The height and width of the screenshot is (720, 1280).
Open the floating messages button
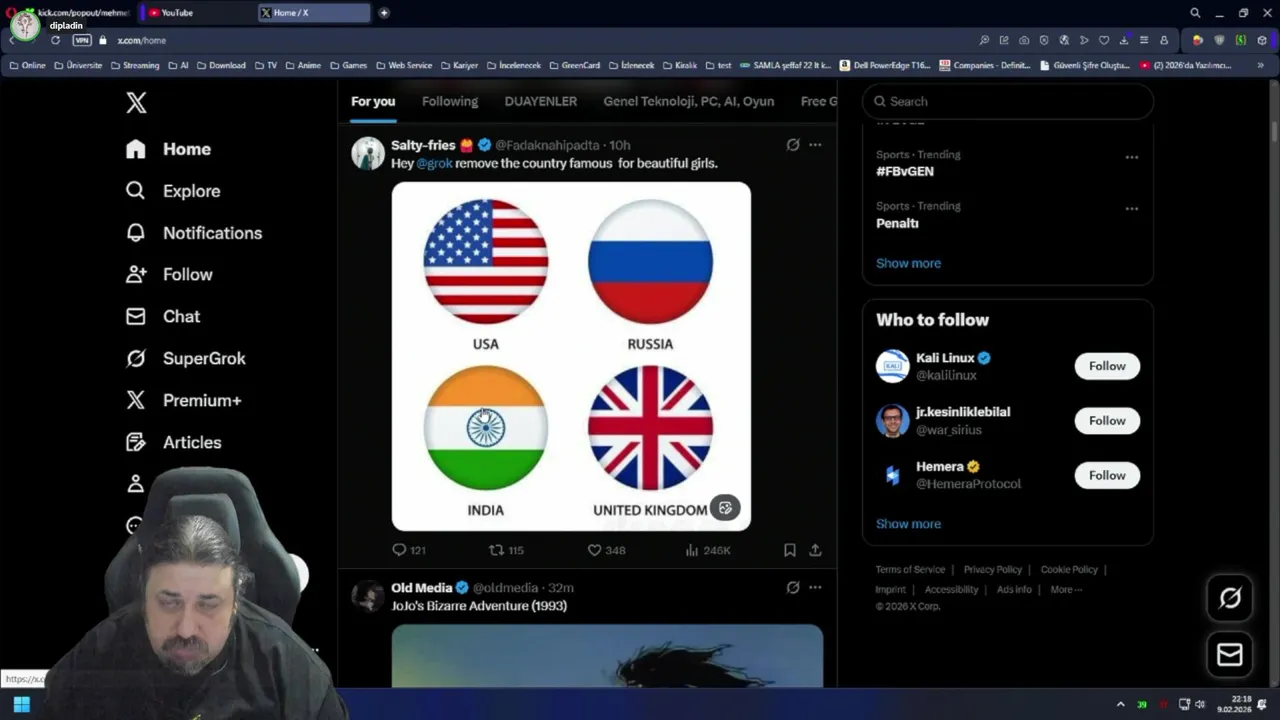point(1230,655)
